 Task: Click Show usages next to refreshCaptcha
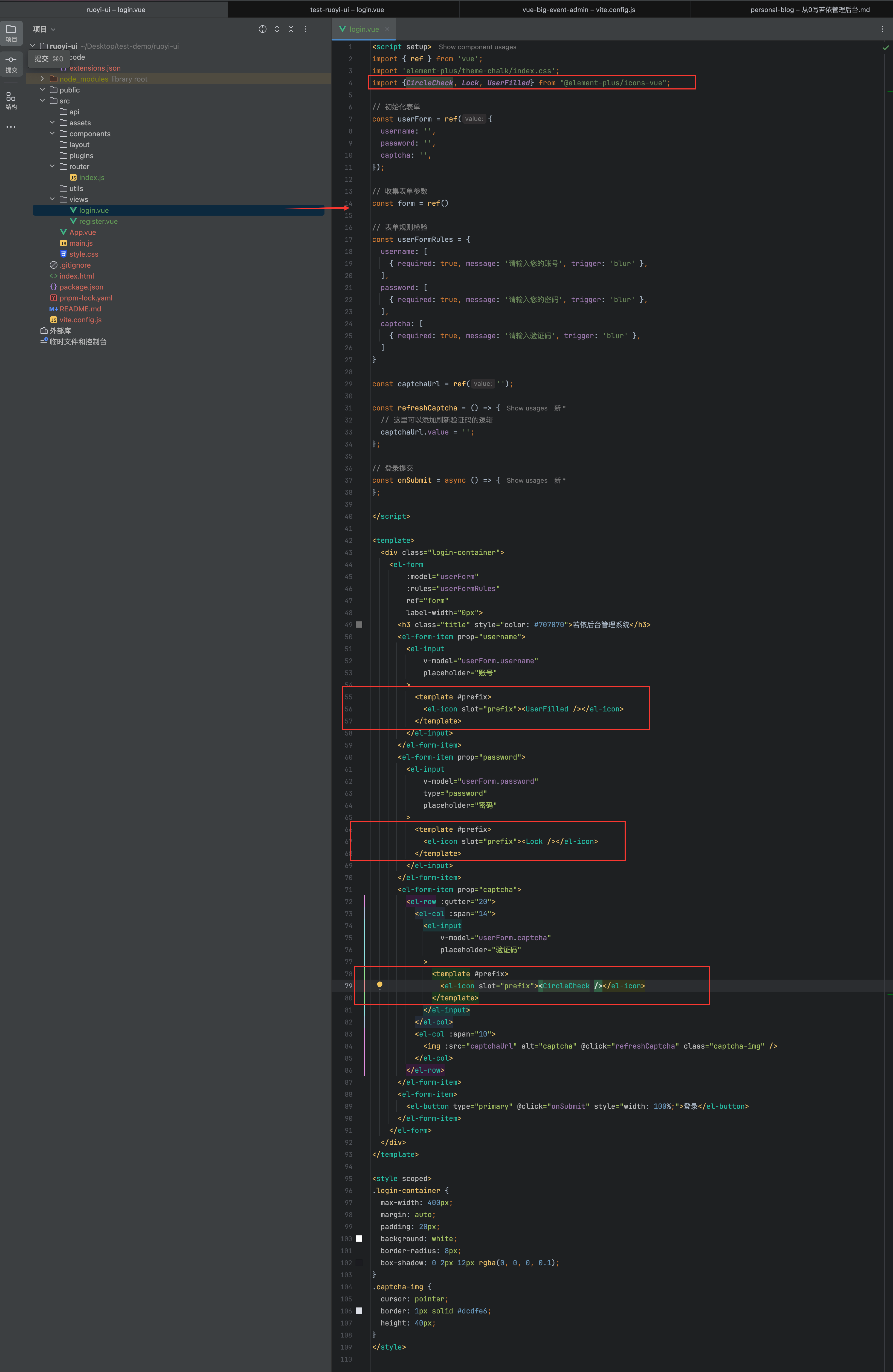click(527, 408)
